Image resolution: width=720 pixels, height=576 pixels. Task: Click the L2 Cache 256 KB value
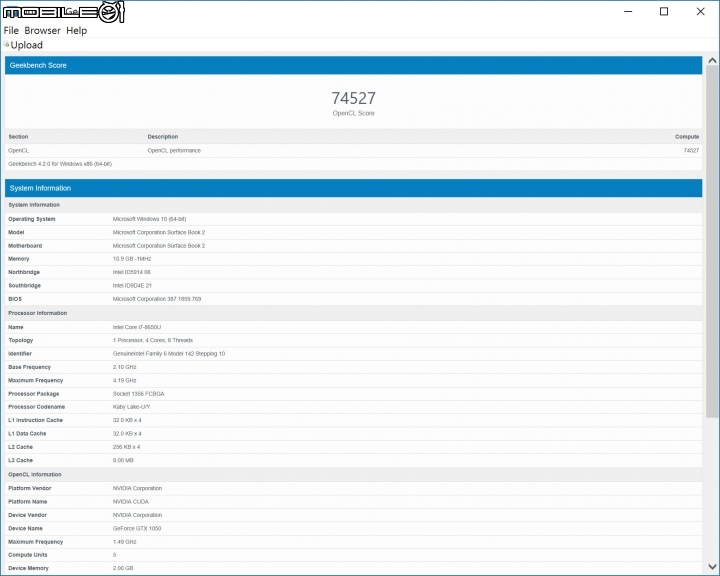click(126, 447)
